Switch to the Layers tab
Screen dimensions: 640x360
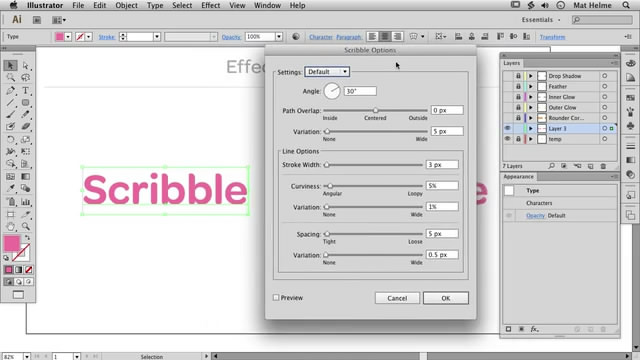[511, 63]
